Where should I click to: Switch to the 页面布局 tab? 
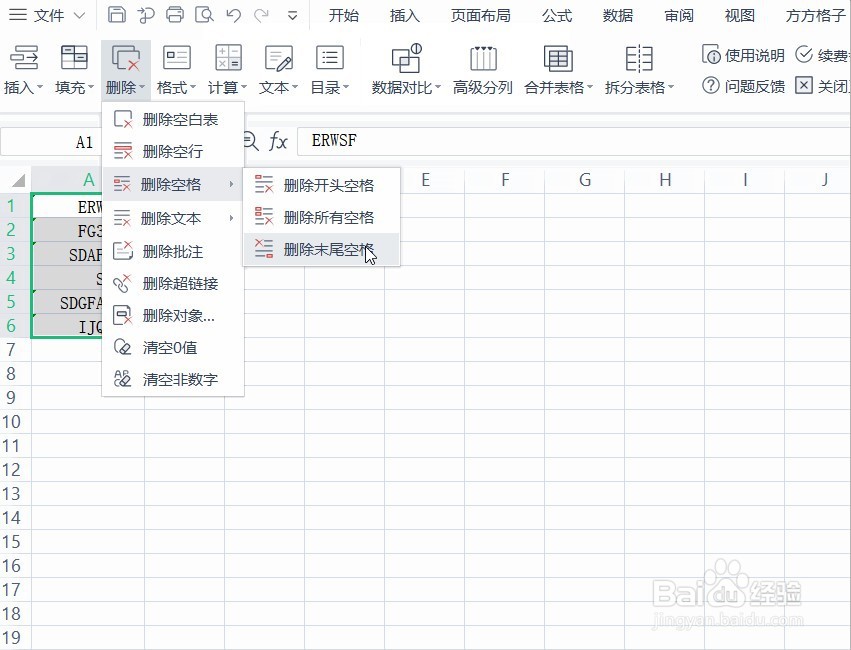[x=480, y=16]
